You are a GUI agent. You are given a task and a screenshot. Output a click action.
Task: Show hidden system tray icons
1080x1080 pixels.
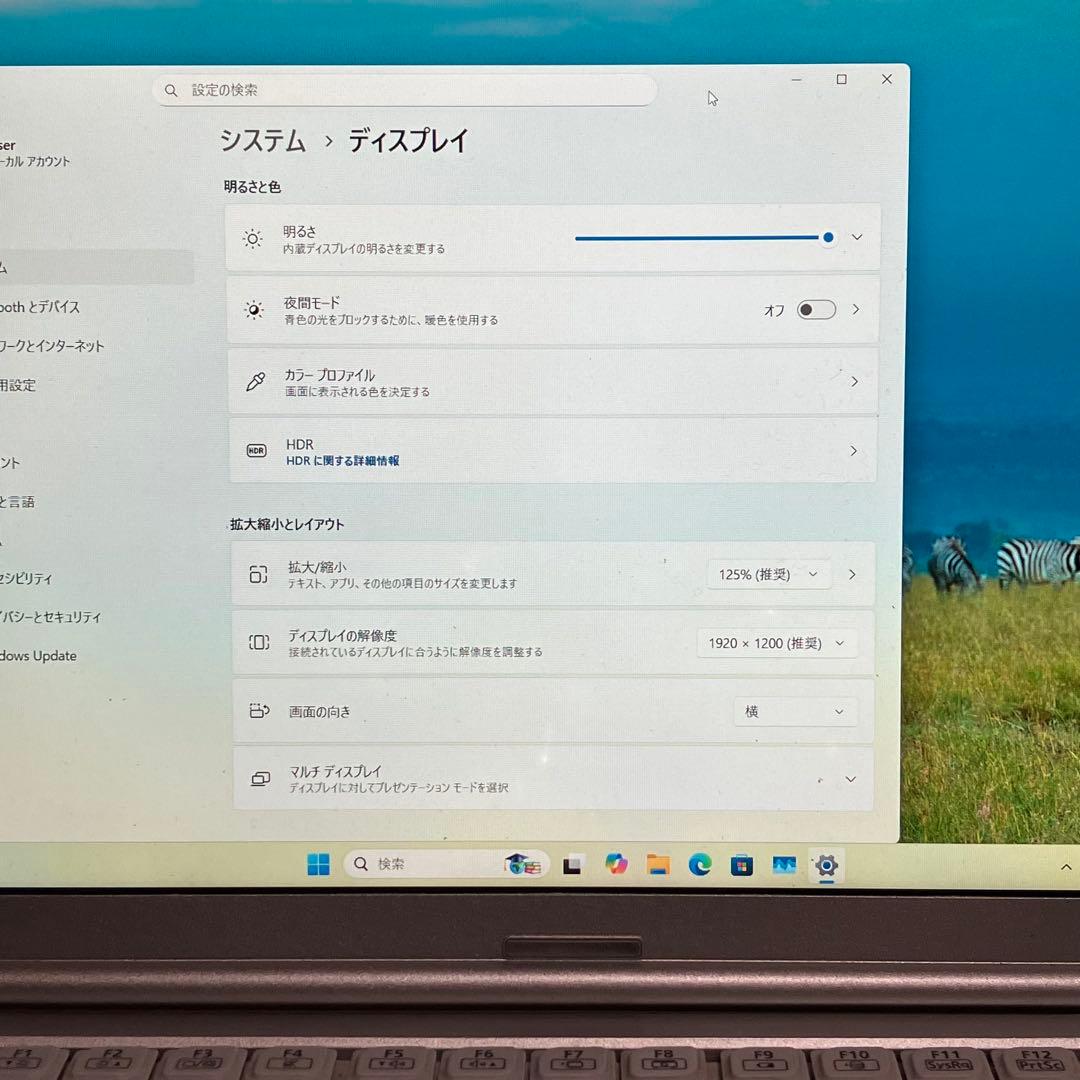1066,867
